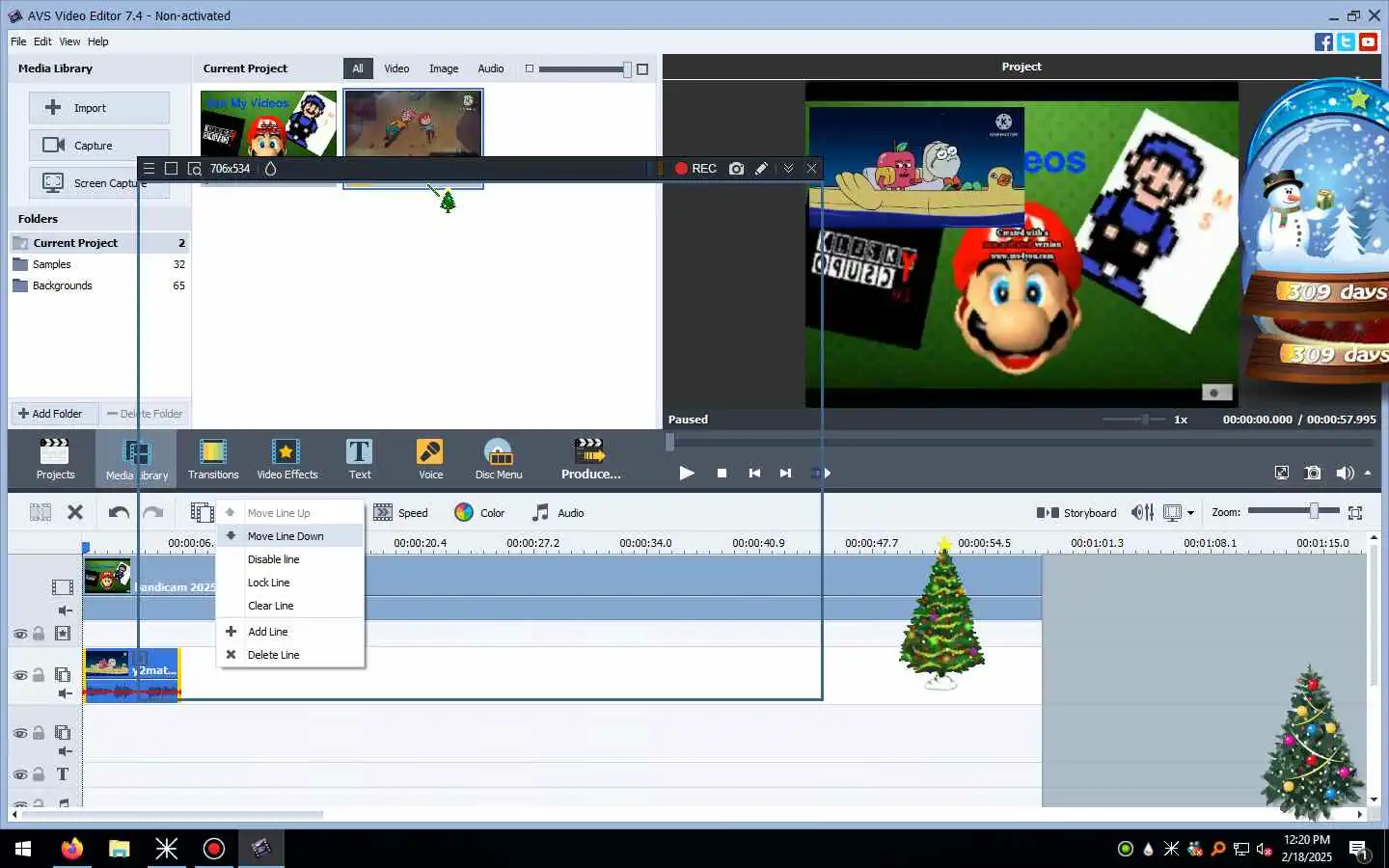Click the Import button
Screen dimensions: 1389x868
[x=99, y=107]
